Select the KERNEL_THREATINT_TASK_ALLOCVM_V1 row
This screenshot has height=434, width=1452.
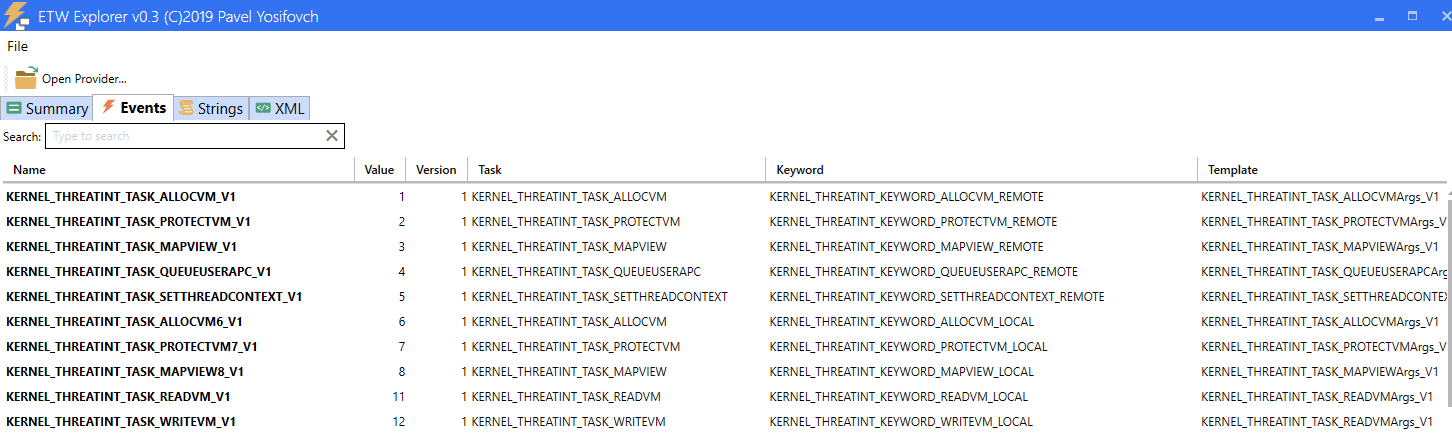coord(121,197)
